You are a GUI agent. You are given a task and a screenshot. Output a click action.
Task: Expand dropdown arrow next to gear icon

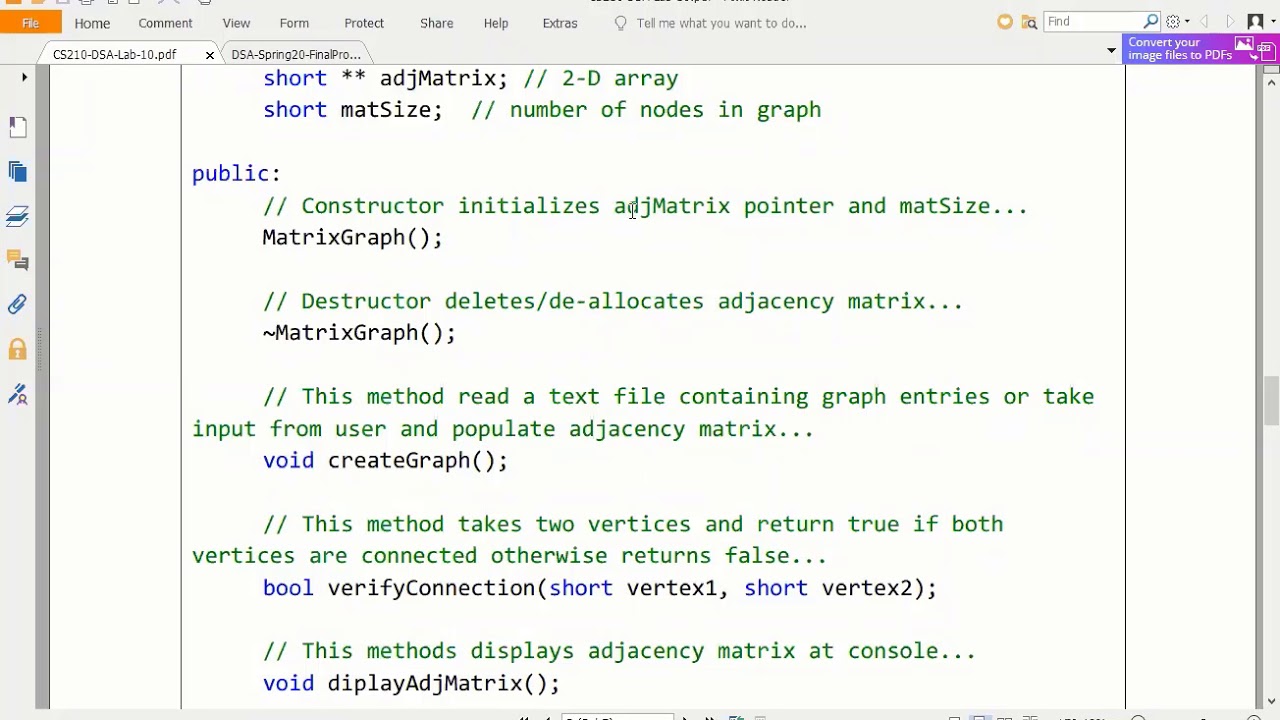click(x=1187, y=22)
